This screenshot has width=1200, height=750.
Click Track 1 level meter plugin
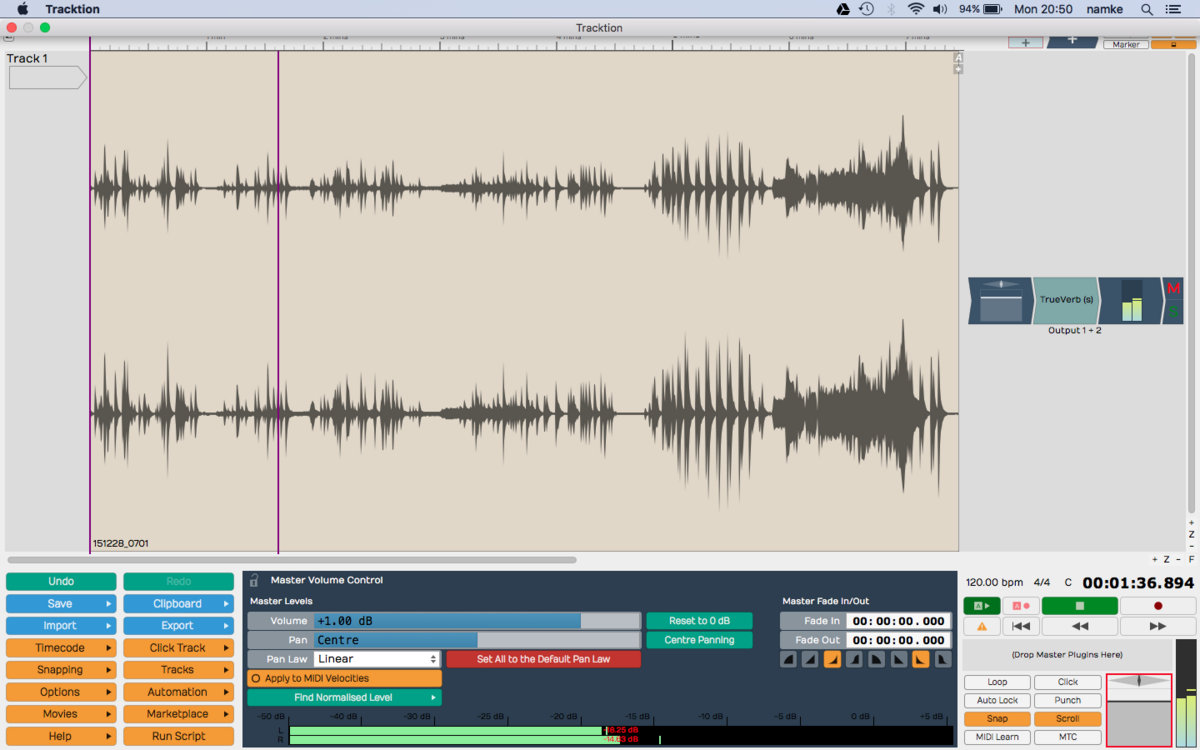click(x=1131, y=301)
